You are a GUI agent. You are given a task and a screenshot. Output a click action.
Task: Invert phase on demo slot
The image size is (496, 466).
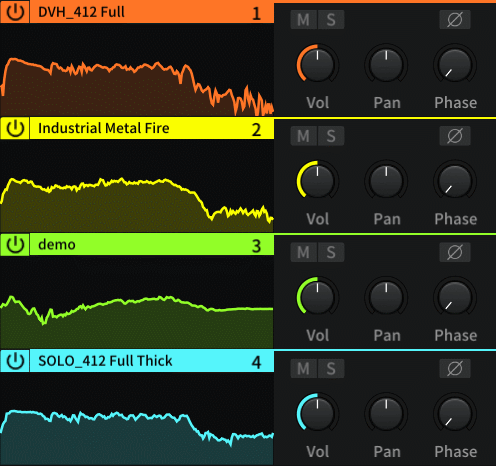(x=455, y=252)
